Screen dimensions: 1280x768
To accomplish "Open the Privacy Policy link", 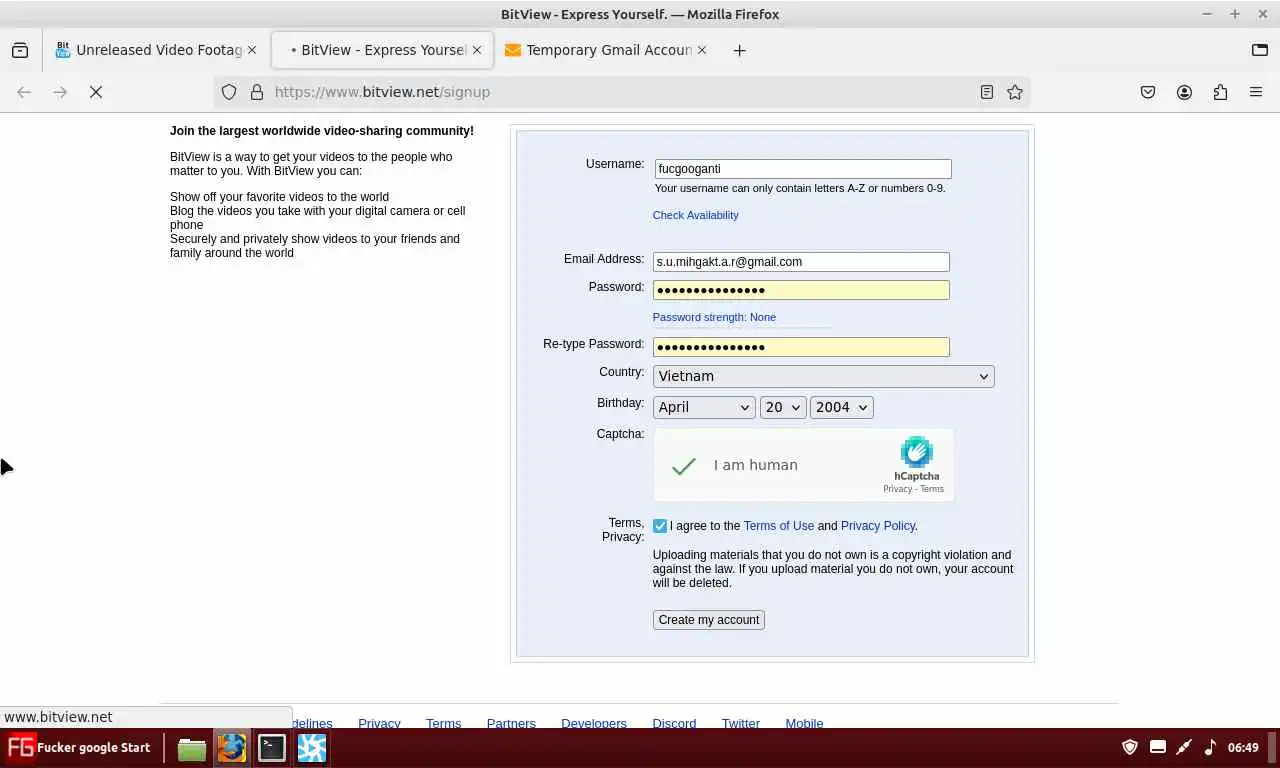I will click(x=878, y=526).
